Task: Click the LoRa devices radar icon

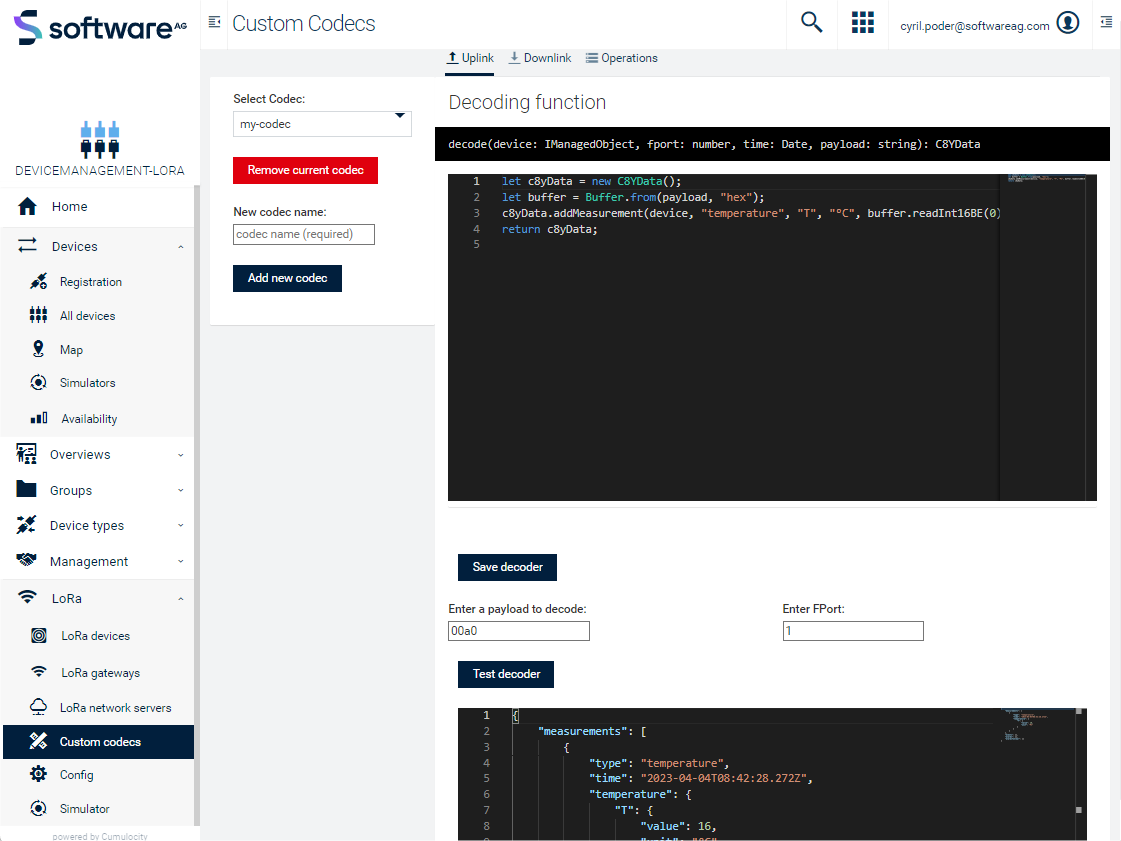Action: [x=39, y=635]
